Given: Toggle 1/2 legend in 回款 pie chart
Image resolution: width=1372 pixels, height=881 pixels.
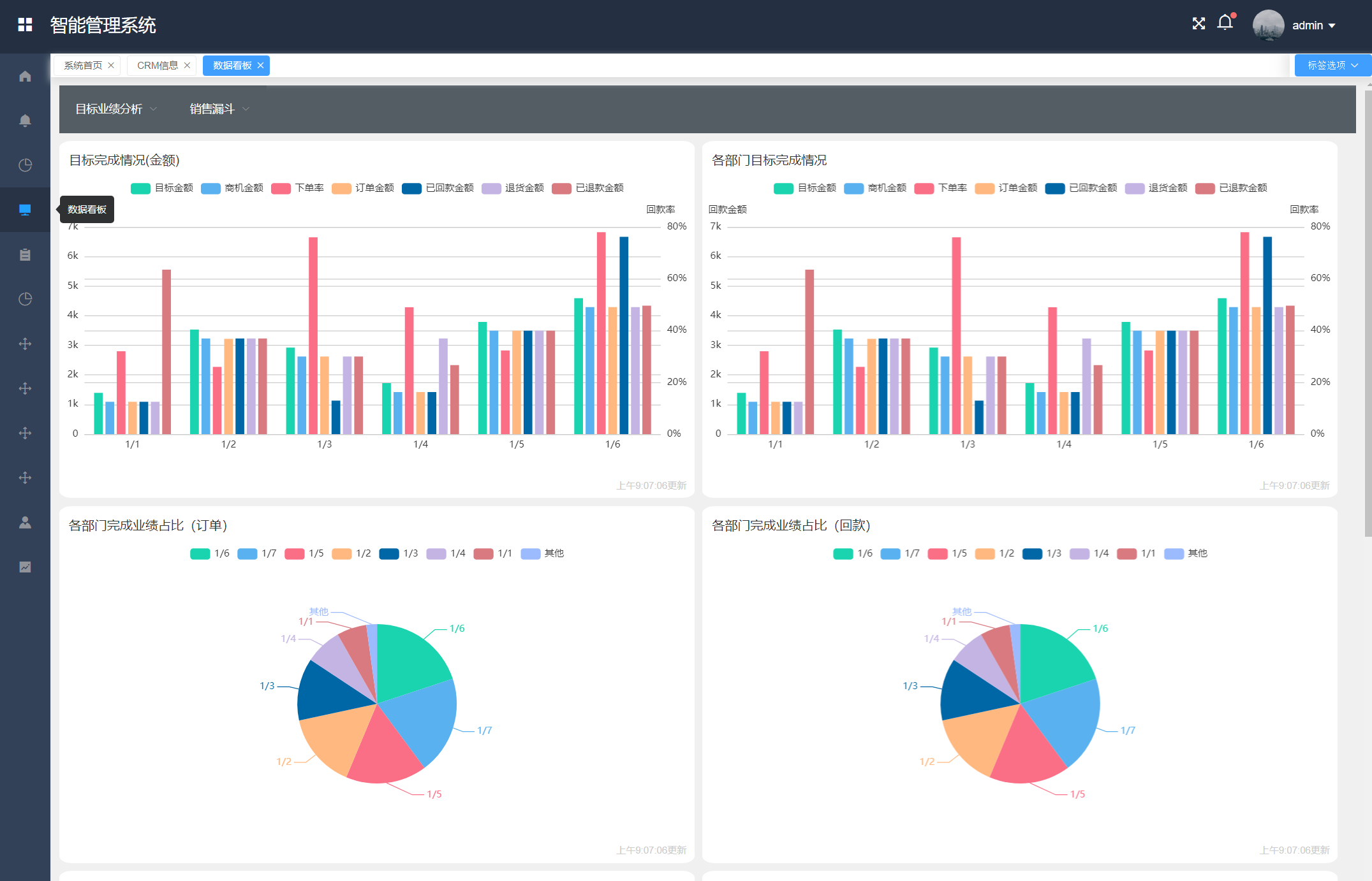Looking at the screenshot, I should click(995, 553).
